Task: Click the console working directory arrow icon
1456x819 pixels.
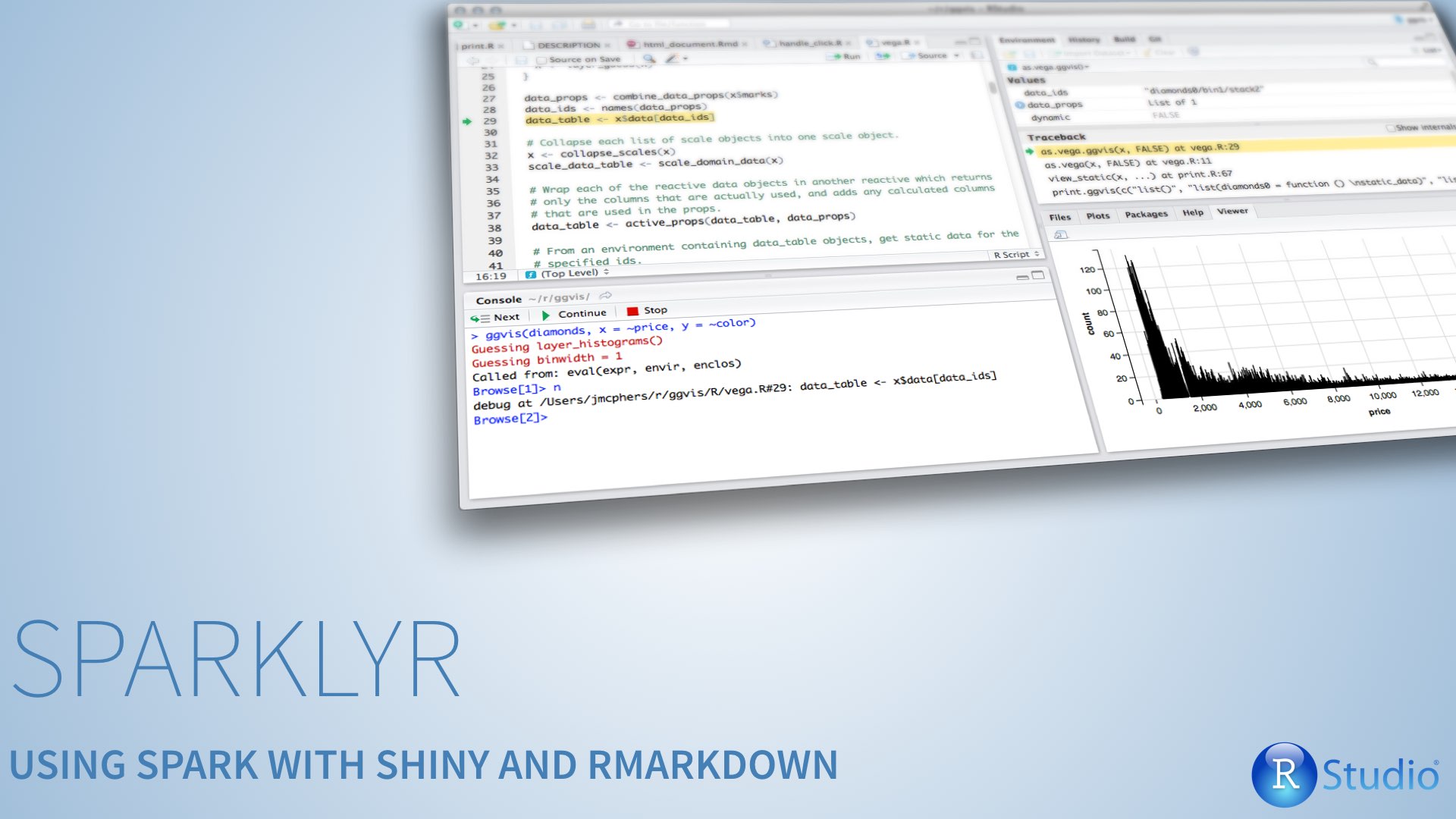Action: 605,296
